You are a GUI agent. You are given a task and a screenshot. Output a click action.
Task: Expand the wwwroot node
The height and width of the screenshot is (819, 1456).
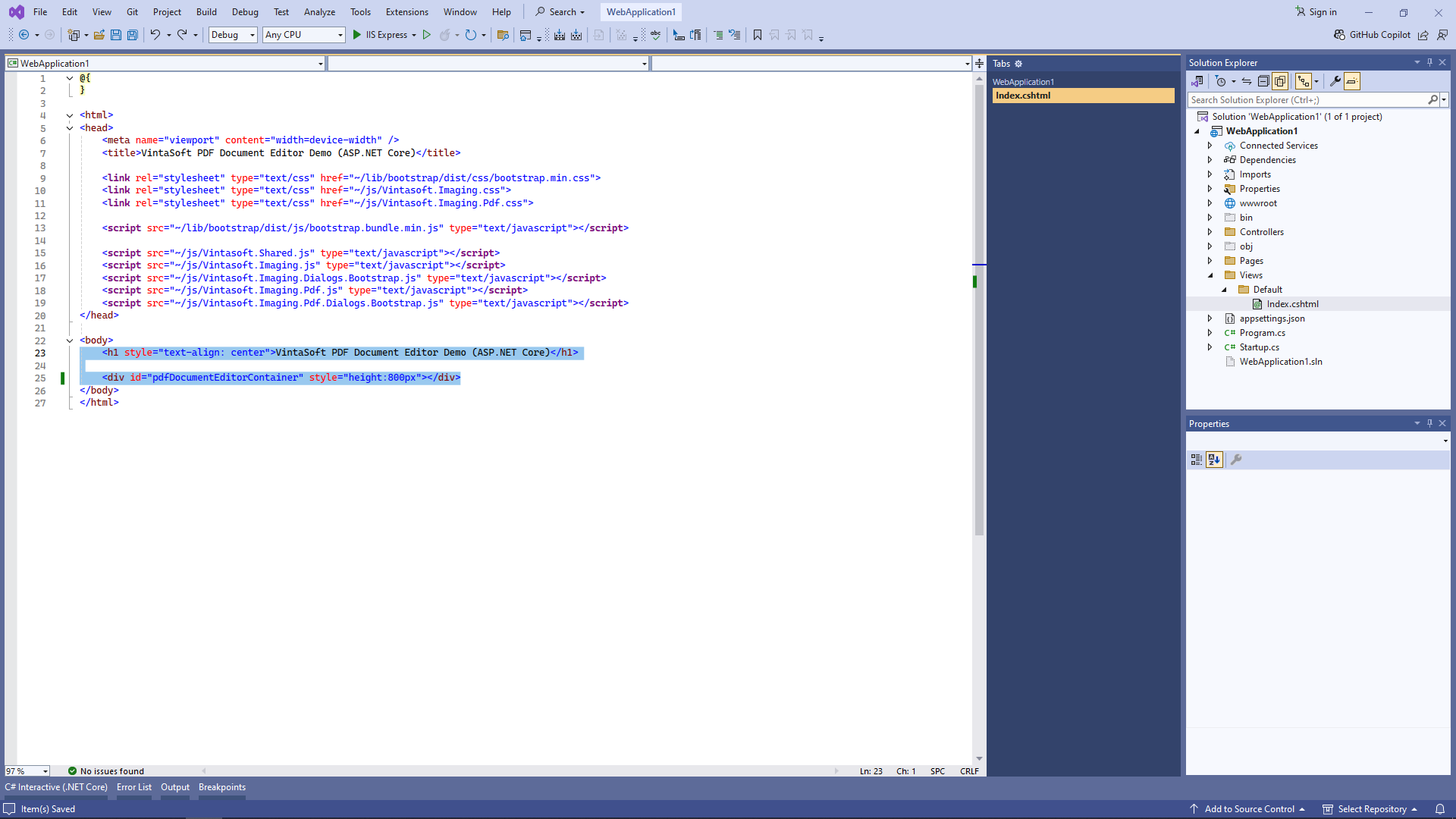(1210, 203)
